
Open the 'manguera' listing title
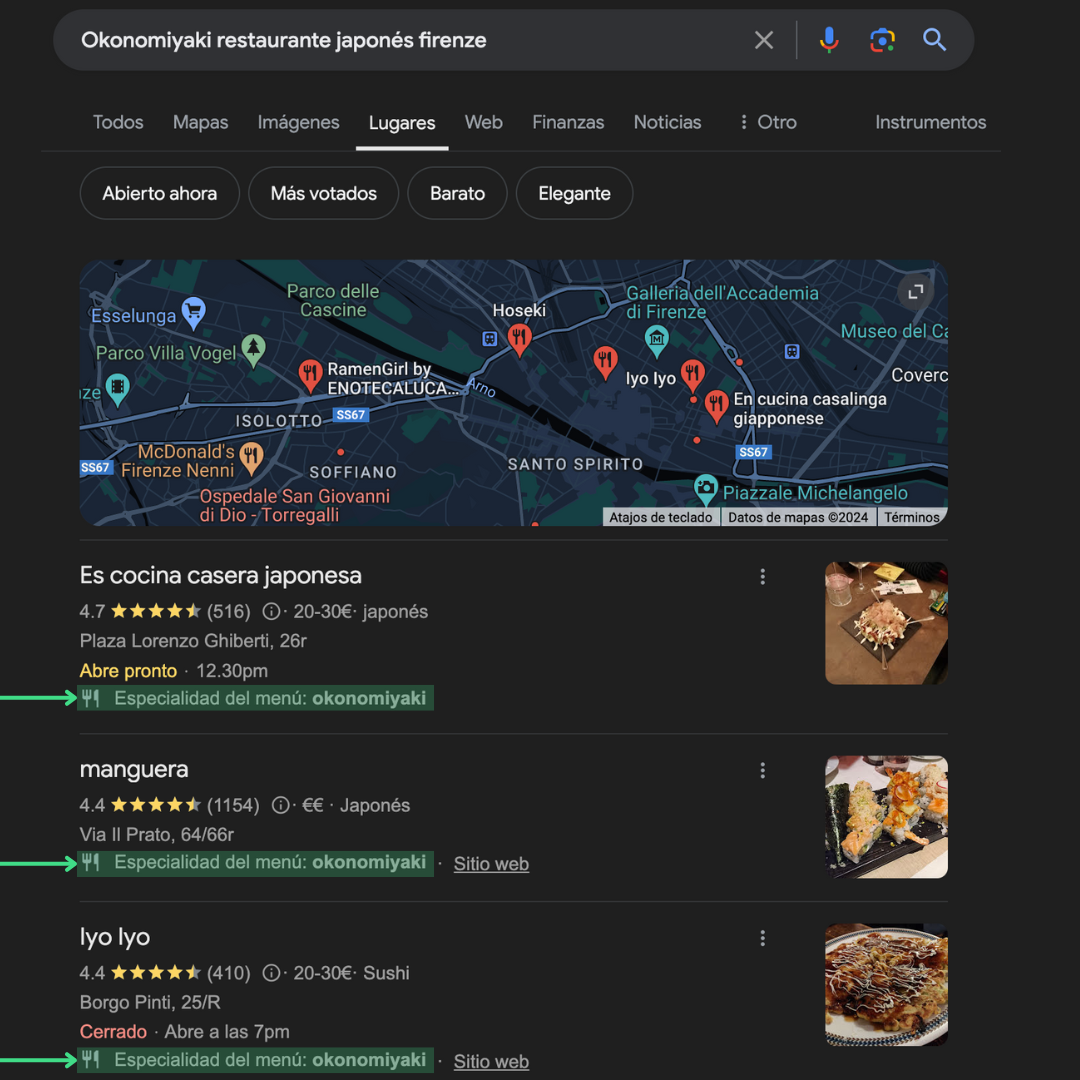[x=134, y=769]
